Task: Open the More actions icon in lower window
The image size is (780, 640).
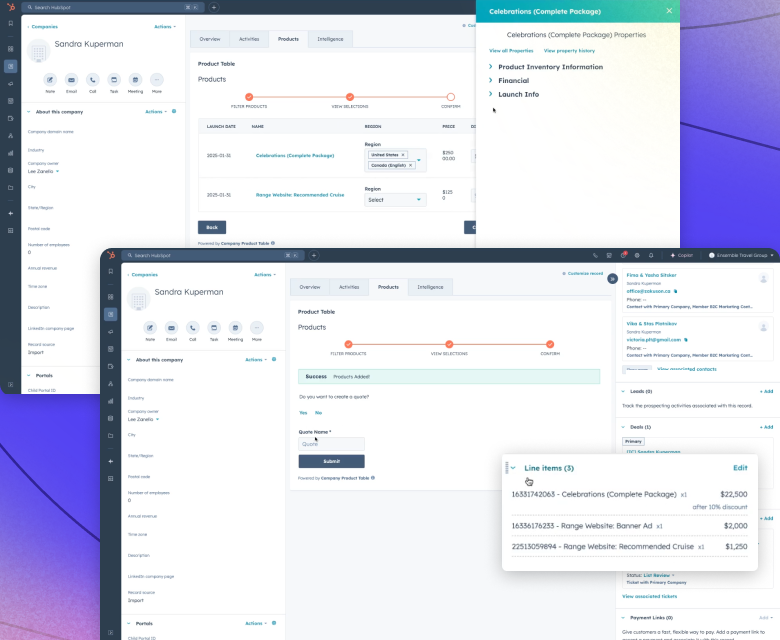Action: point(257,328)
